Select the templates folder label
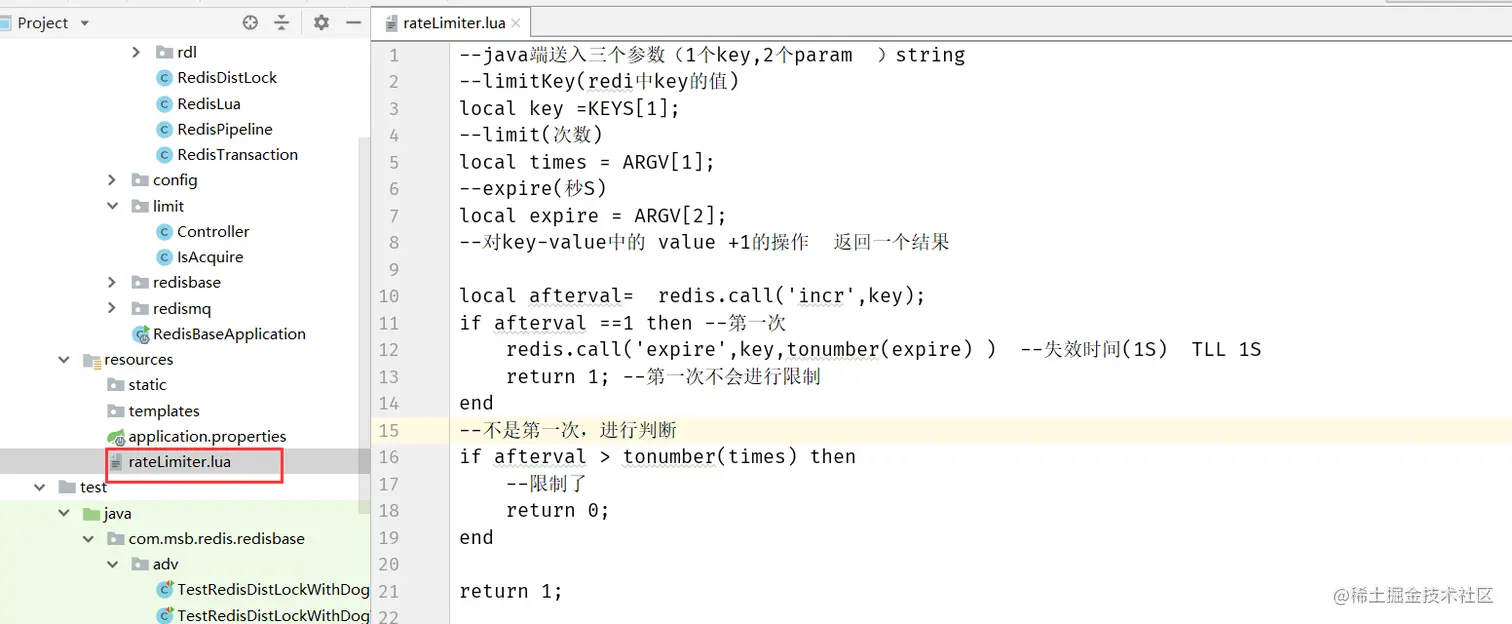Screen dimensions: 1512x624 coord(164,411)
